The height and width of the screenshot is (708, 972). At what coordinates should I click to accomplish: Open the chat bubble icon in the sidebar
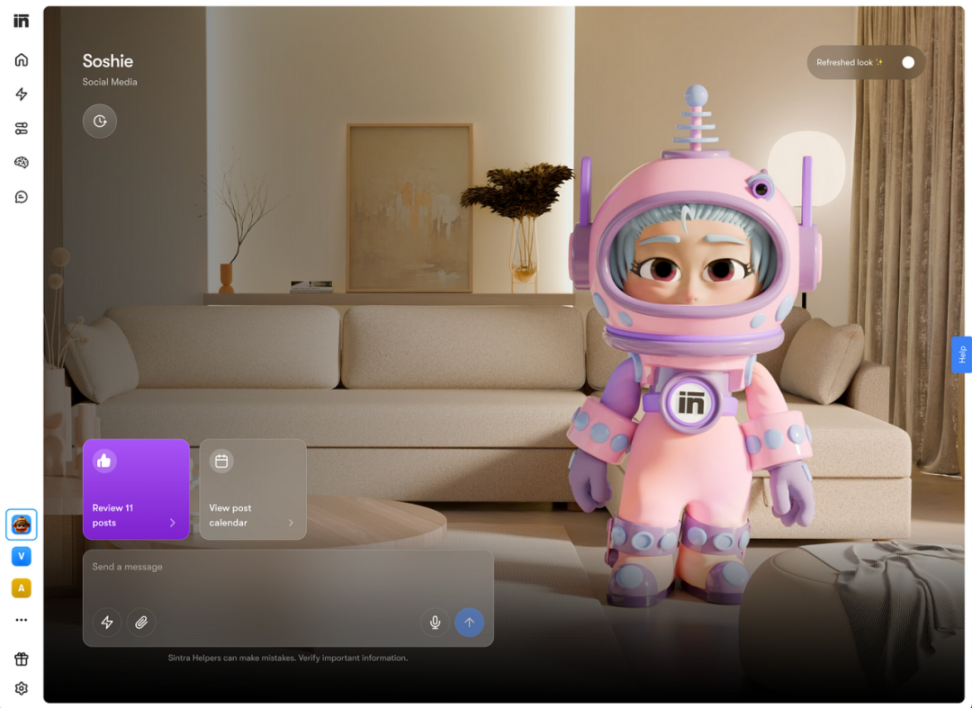point(21,197)
